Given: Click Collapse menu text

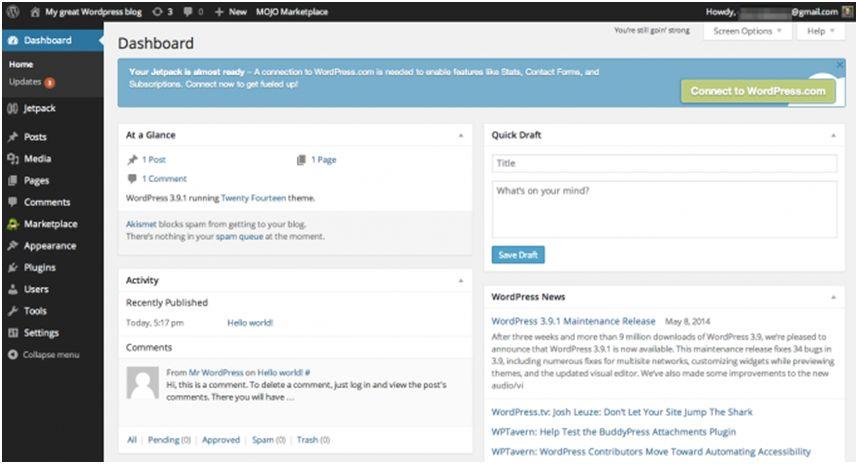Looking at the screenshot, I should click(x=51, y=355).
